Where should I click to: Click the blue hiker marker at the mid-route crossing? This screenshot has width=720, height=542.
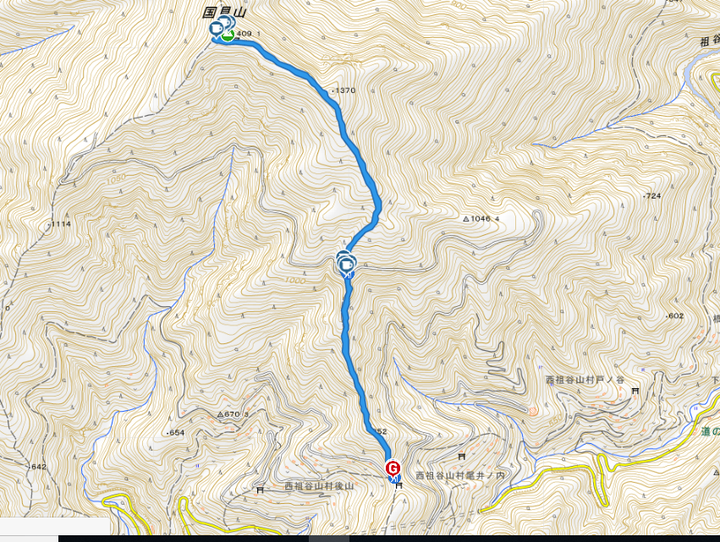349,275
